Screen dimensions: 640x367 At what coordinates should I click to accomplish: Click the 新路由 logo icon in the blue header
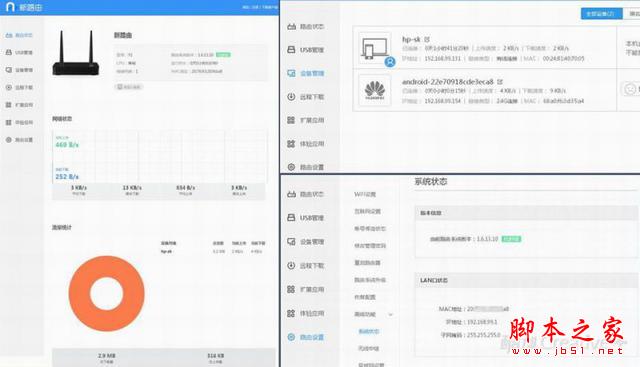click(x=10, y=7)
